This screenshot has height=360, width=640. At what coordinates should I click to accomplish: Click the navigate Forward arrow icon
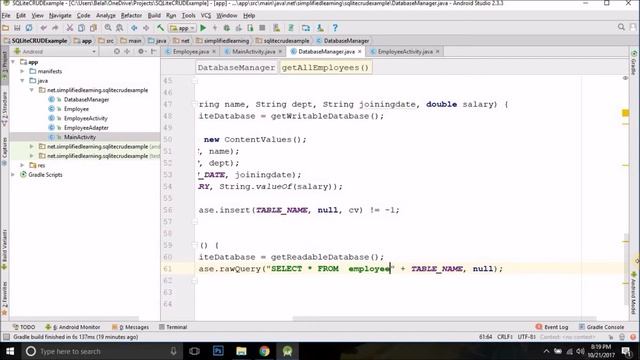146,28
